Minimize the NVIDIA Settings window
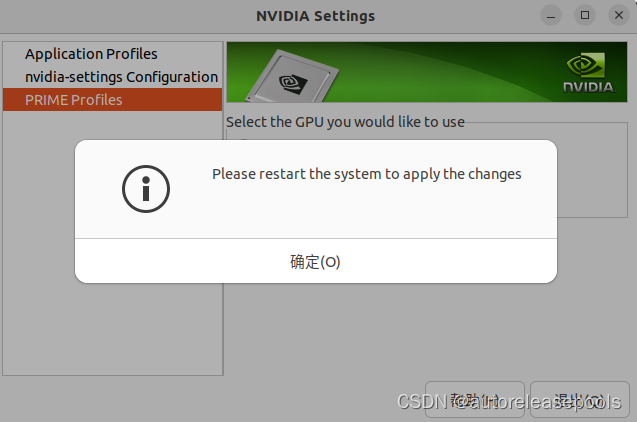The height and width of the screenshot is (422, 637). pyautogui.click(x=551, y=16)
